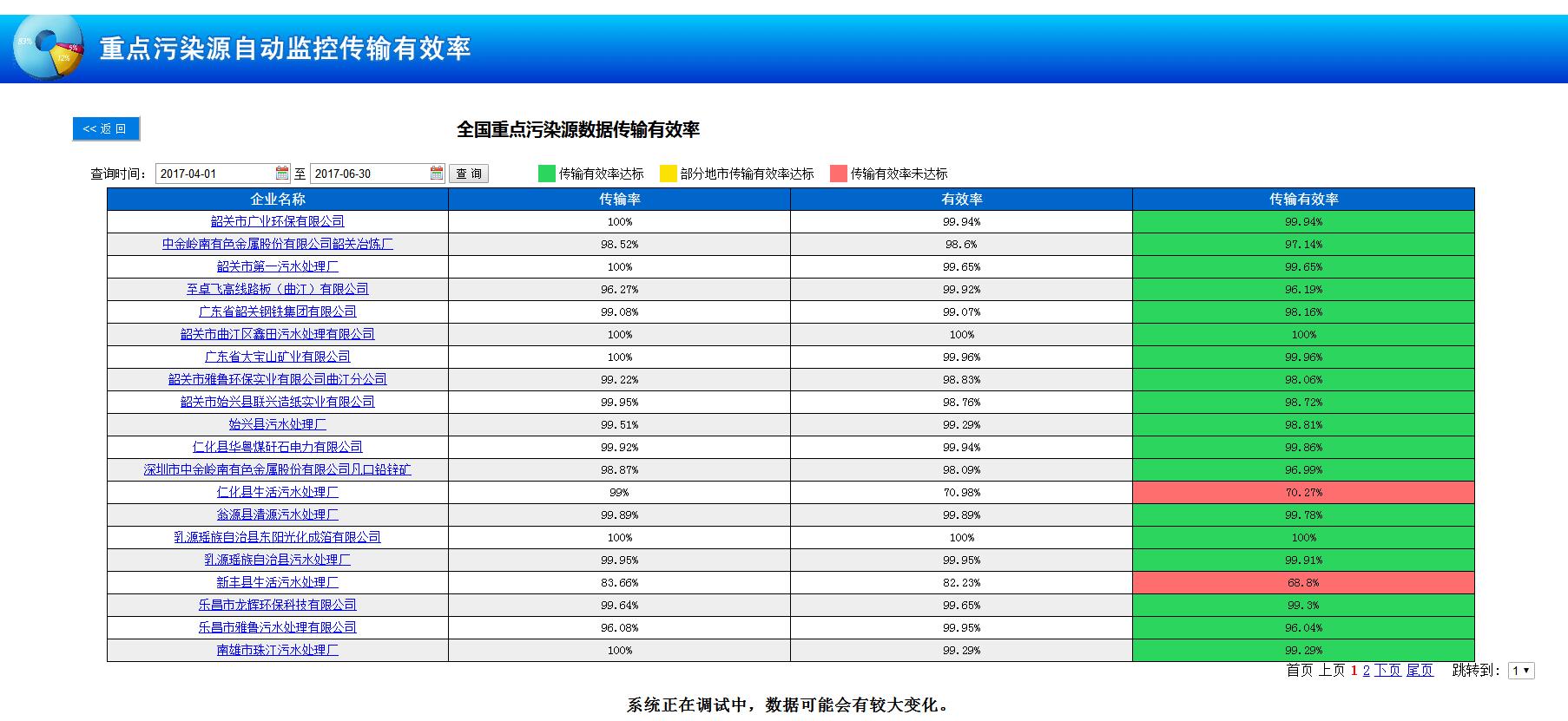The image size is (1568, 721).
Task: Open 中金岭南有色金属股份有限公司韶关冶炼厂 link
Action: 278,244
